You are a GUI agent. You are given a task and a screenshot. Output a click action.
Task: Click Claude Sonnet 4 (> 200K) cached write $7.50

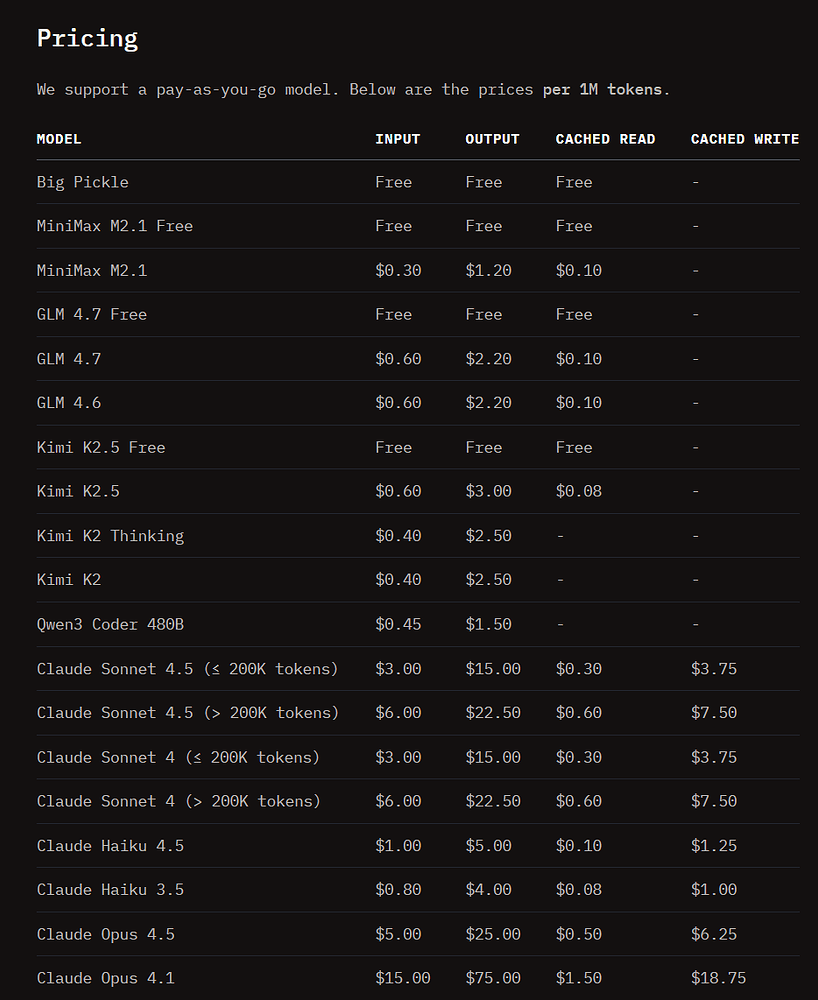coord(713,802)
